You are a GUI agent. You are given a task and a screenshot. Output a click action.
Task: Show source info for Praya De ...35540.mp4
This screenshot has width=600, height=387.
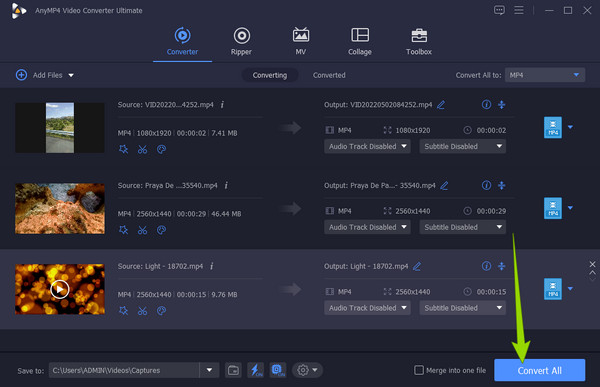point(226,185)
